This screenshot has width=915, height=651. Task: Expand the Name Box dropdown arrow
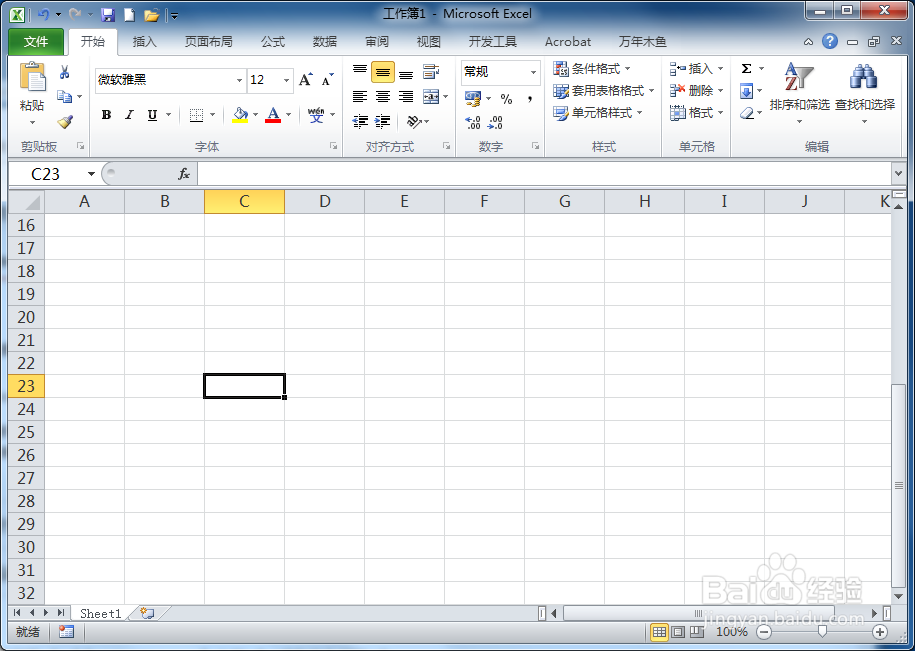pos(91,174)
